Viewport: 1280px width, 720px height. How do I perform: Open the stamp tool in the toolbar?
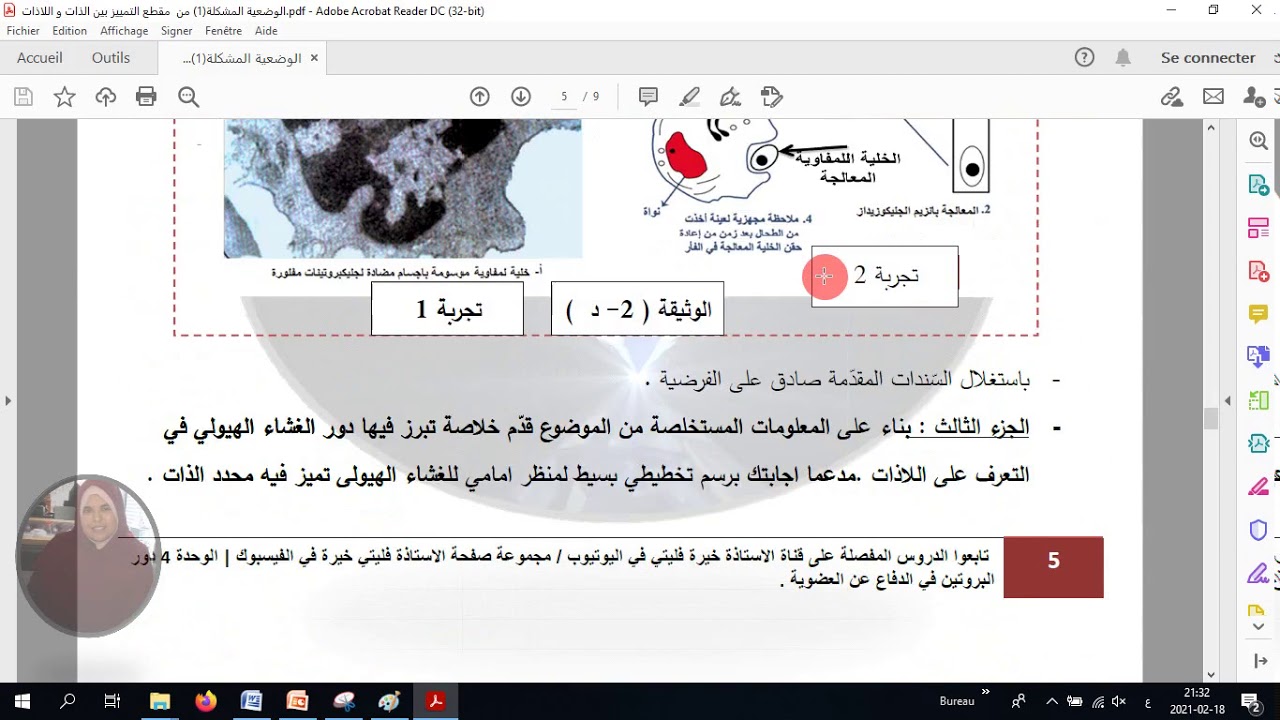(x=771, y=97)
